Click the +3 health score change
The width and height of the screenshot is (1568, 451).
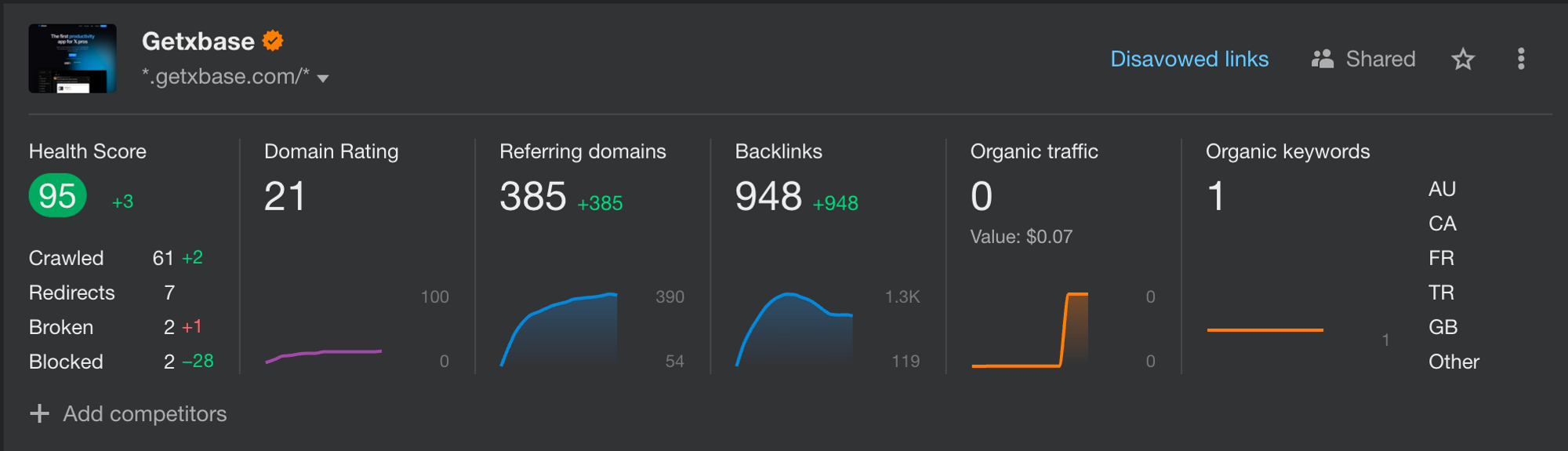click(122, 202)
